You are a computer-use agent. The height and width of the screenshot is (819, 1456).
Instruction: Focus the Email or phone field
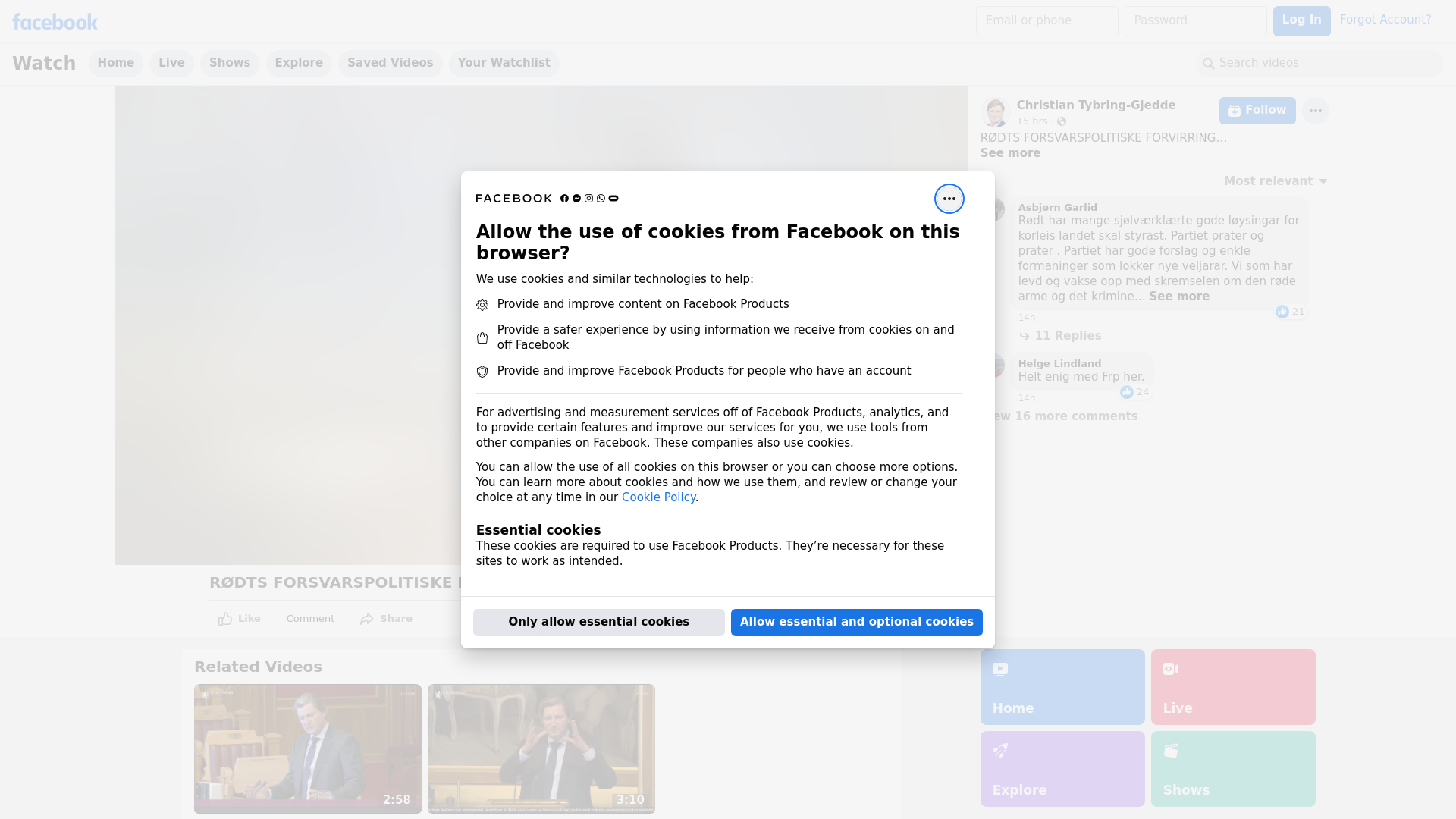pos(1047,21)
